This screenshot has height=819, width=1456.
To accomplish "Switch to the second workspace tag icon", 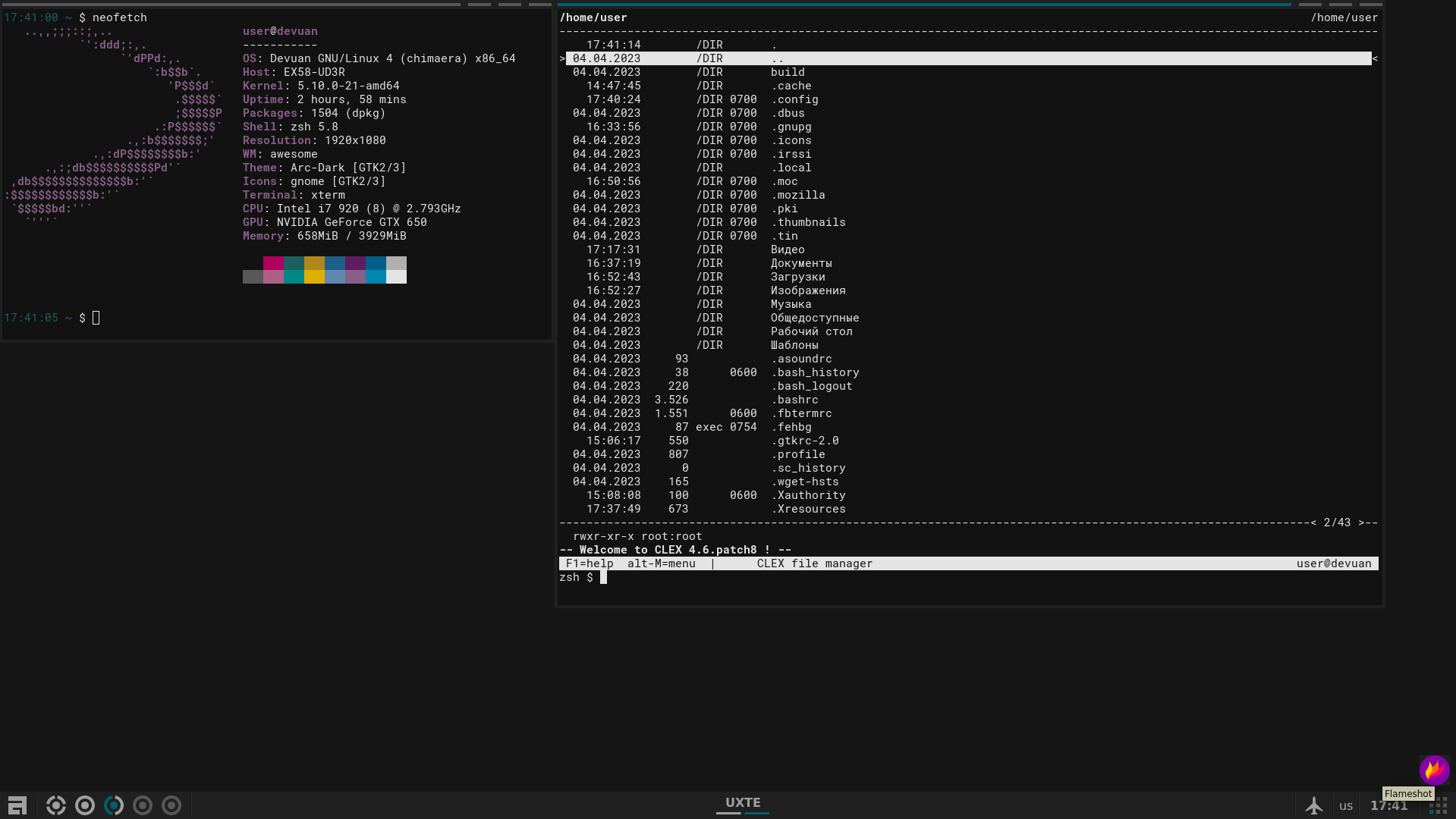I will (85, 805).
